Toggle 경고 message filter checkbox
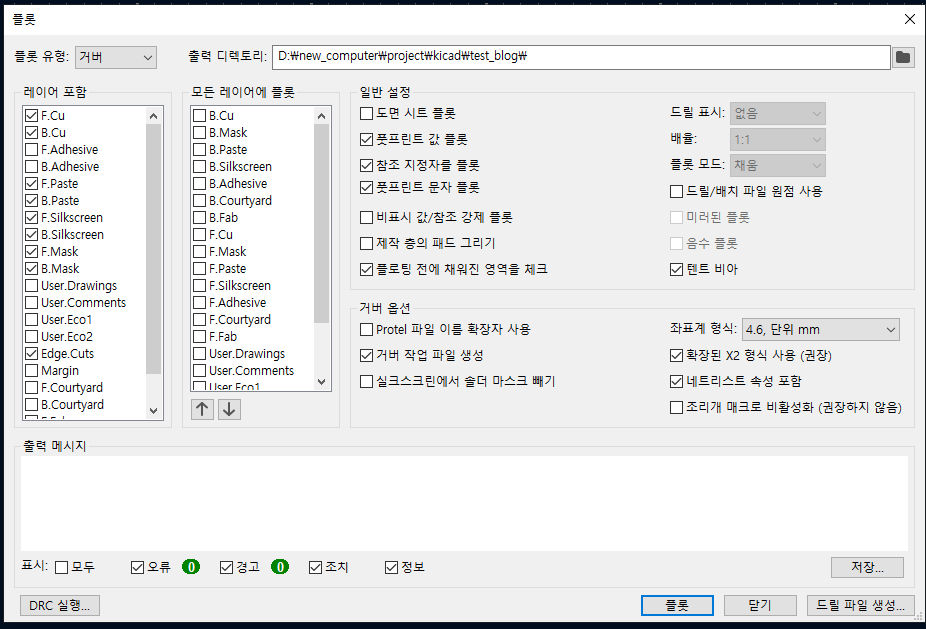Viewport: 926px width, 629px height. coord(226,568)
